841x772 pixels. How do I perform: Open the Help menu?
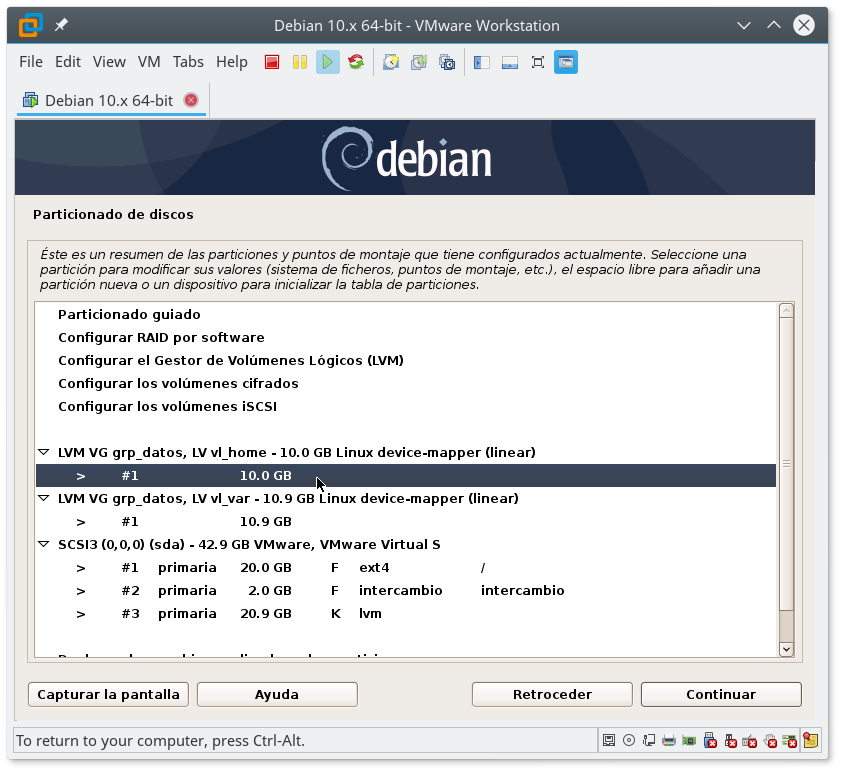232,62
